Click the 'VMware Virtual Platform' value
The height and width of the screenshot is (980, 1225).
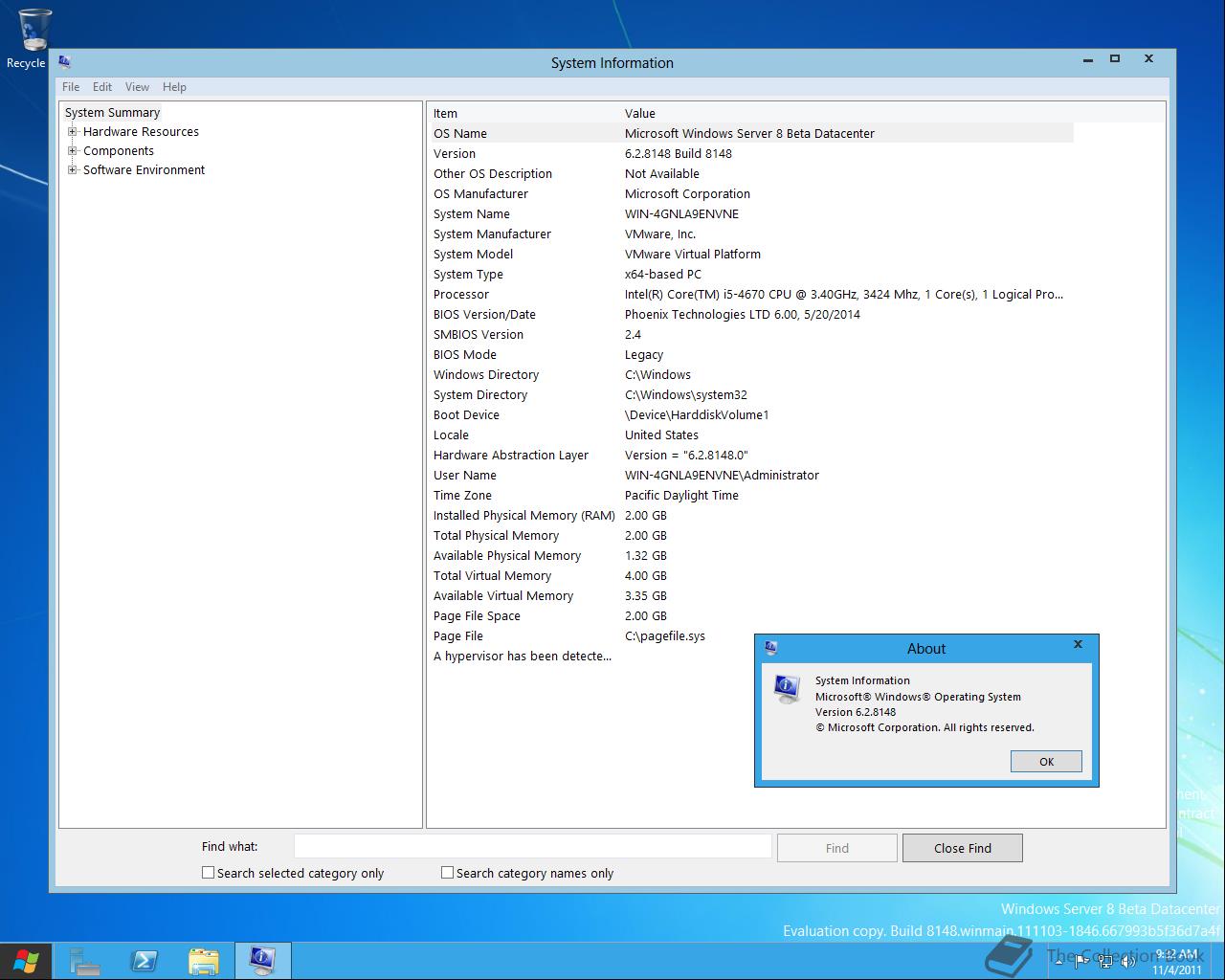coord(693,254)
